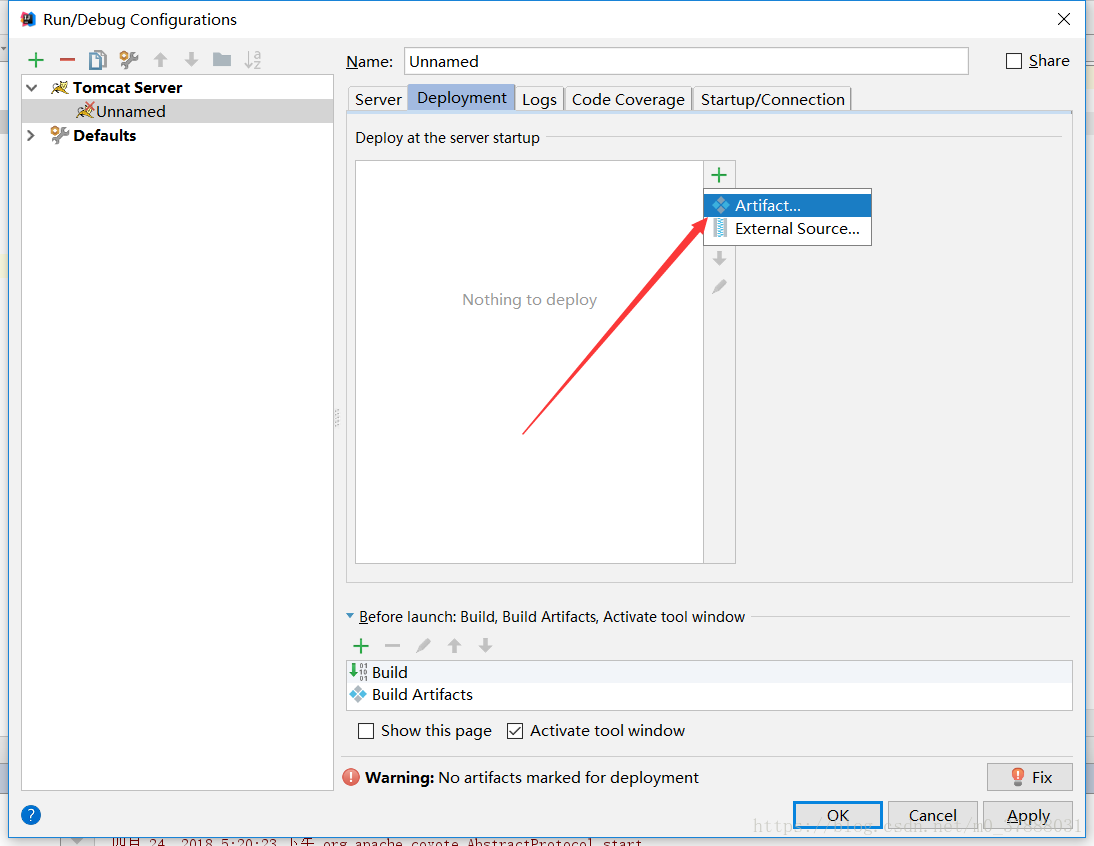This screenshot has height=846, width=1094.
Task: Move deployment item down arrow
Action: 719,259
